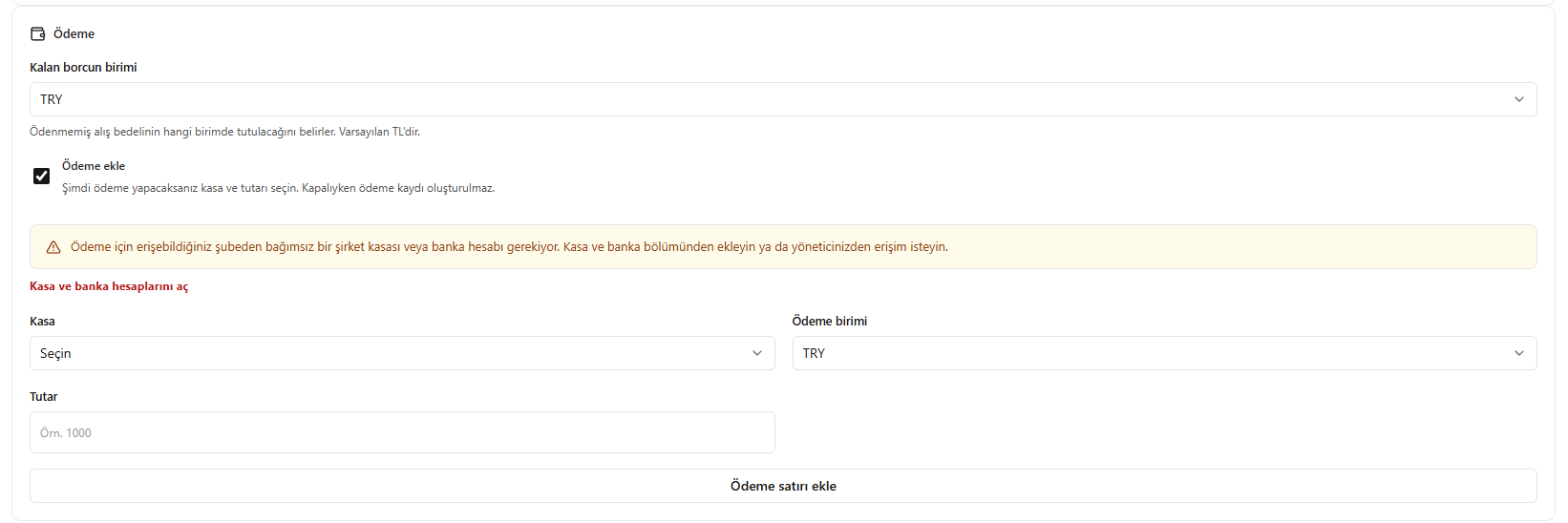This screenshot has width=1568, height=523.
Task: Open the Kalan borcun birimi dropdown
Action: coord(783,99)
